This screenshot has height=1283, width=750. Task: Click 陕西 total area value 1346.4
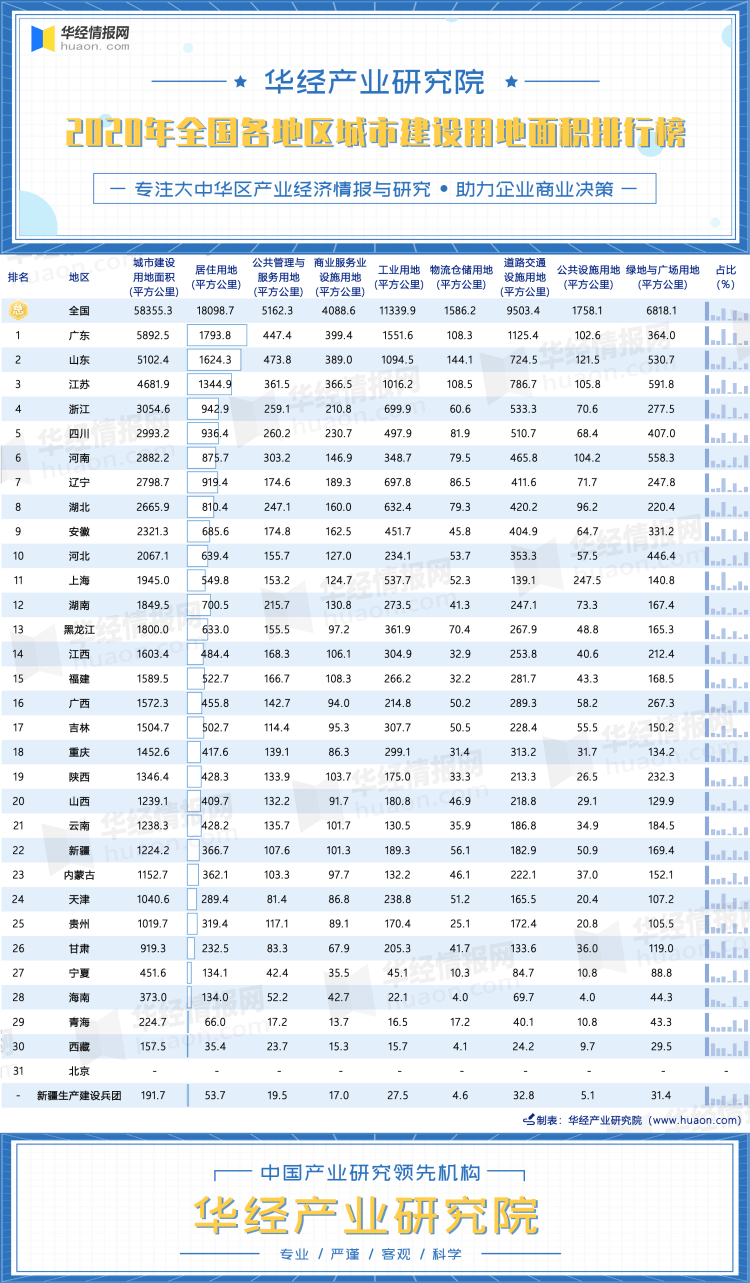[153, 776]
